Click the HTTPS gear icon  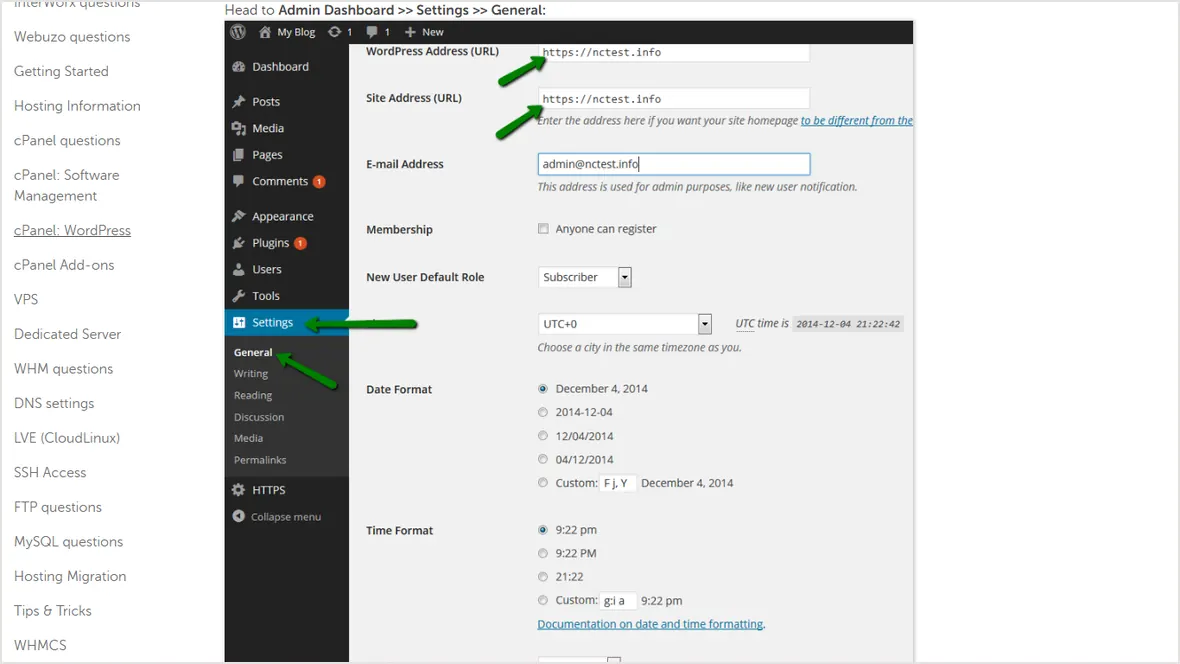coord(239,489)
